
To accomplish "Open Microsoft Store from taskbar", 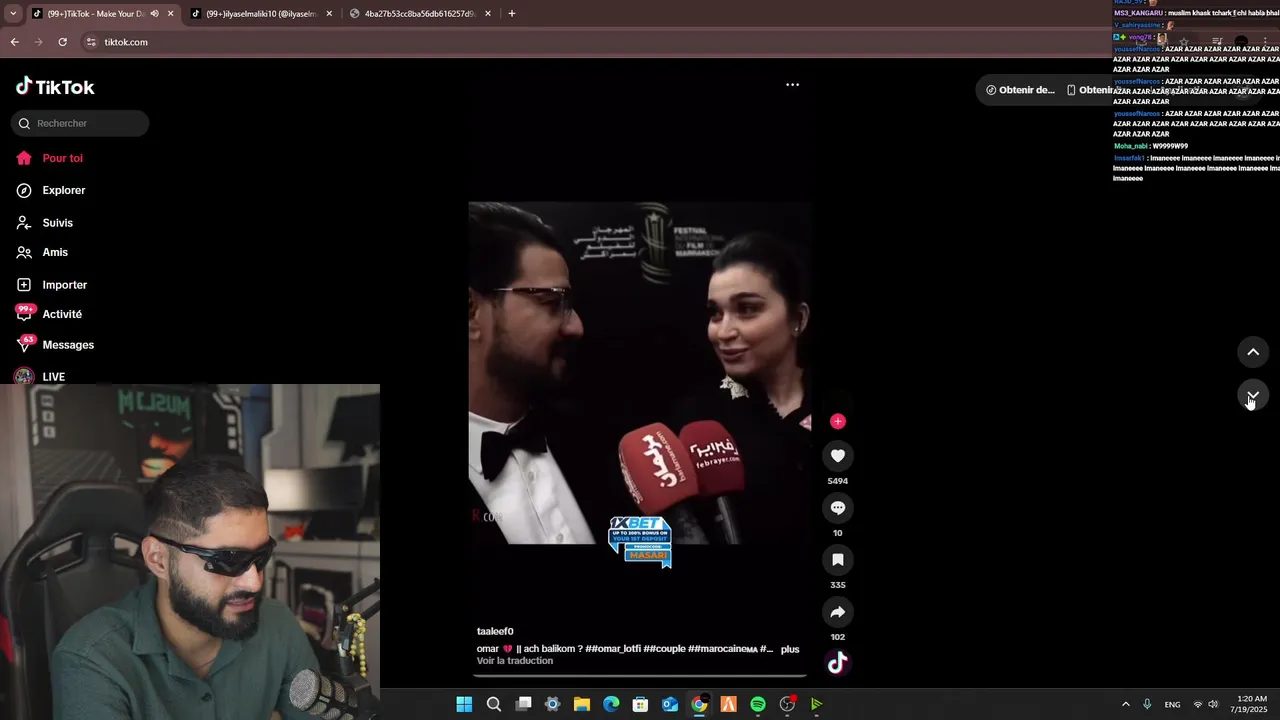I will [x=640, y=704].
